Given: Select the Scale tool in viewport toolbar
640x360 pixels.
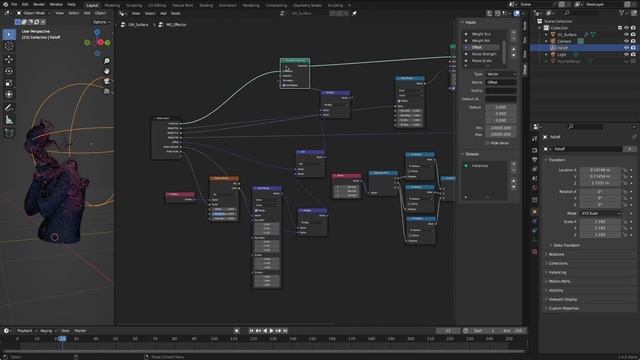Looking at the screenshot, I should click(x=9, y=83).
